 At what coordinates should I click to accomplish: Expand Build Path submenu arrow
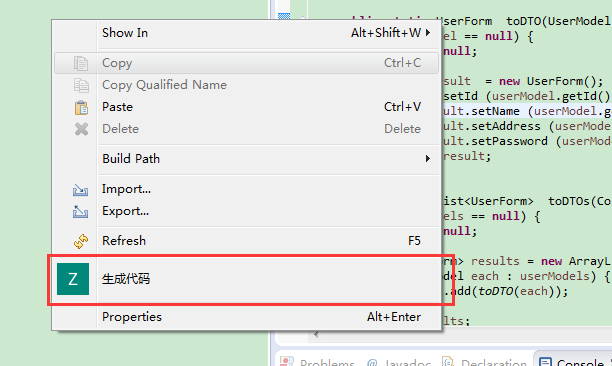428,159
